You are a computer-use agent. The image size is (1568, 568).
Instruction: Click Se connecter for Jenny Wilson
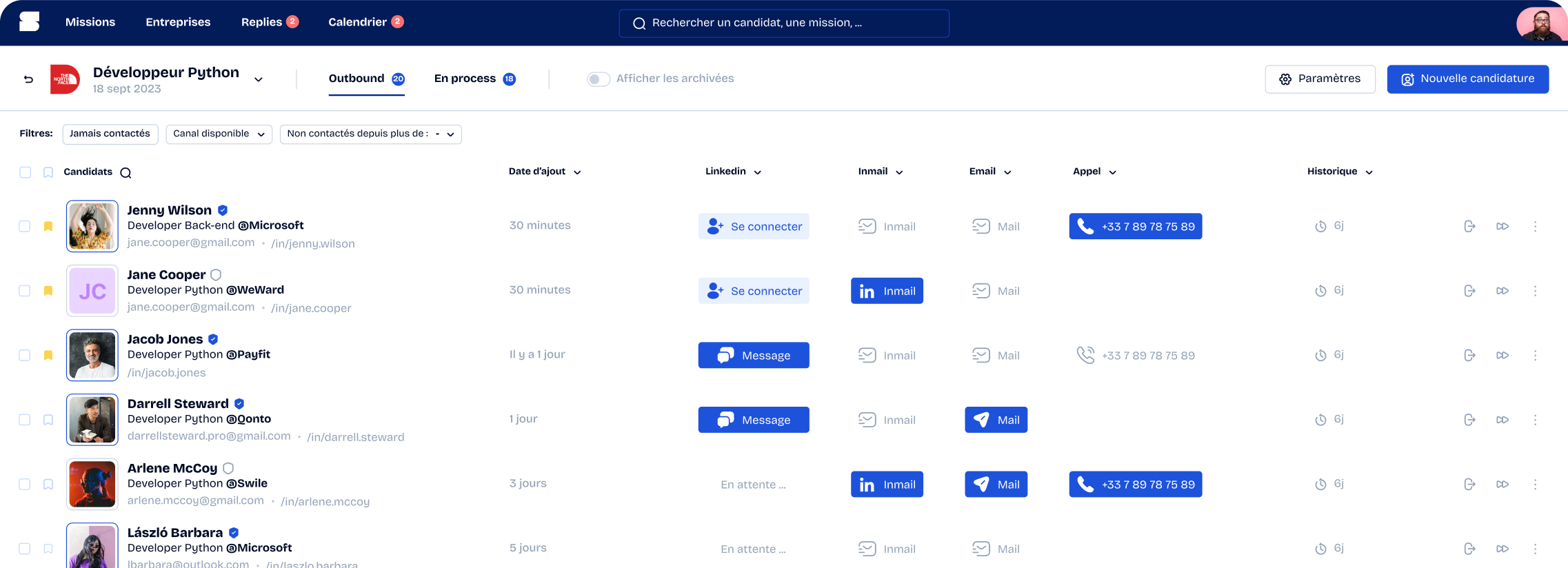click(x=754, y=226)
